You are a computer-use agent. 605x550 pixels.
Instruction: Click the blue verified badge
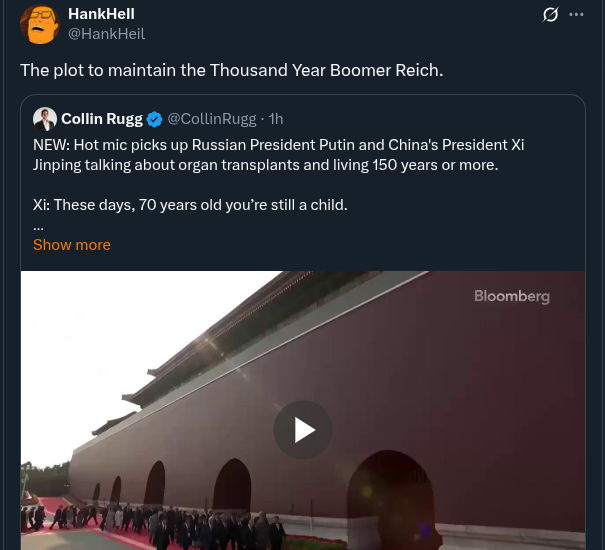pos(155,119)
